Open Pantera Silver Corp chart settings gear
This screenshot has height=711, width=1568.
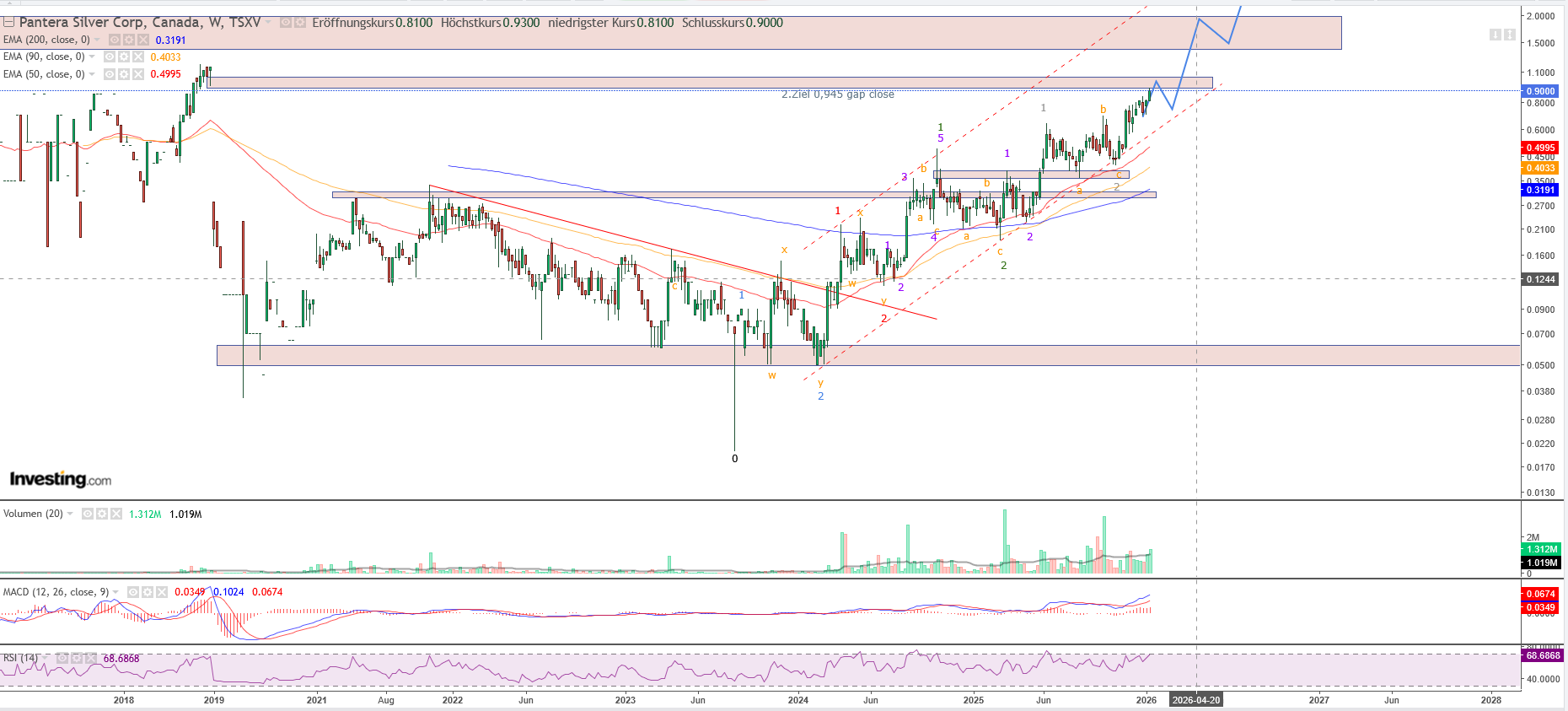[x=299, y=23]
